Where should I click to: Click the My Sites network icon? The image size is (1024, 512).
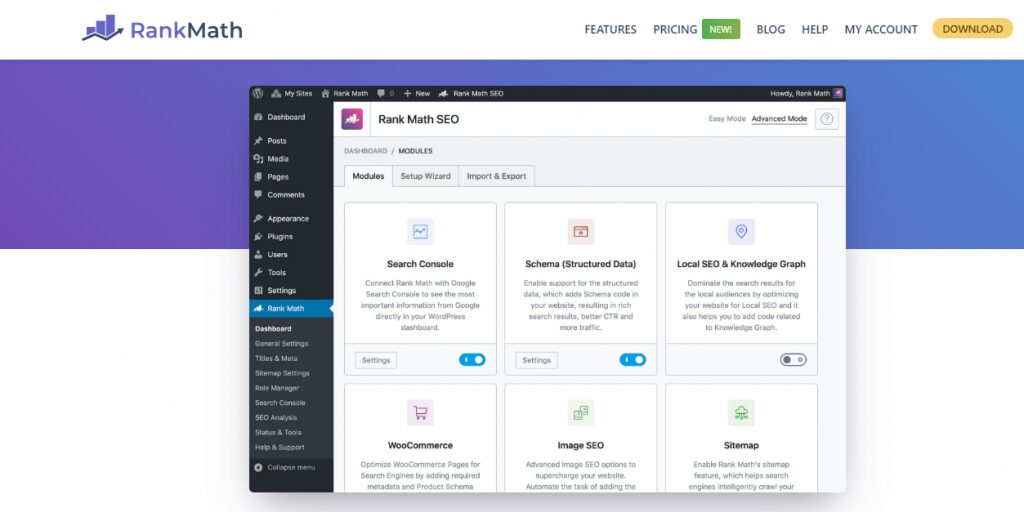[276, 93]
